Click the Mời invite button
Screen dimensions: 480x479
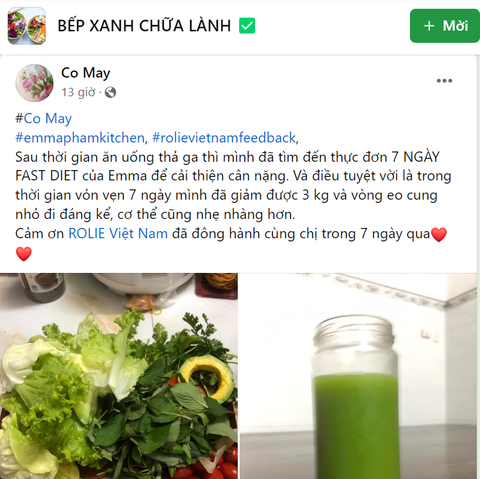(445, 26)
